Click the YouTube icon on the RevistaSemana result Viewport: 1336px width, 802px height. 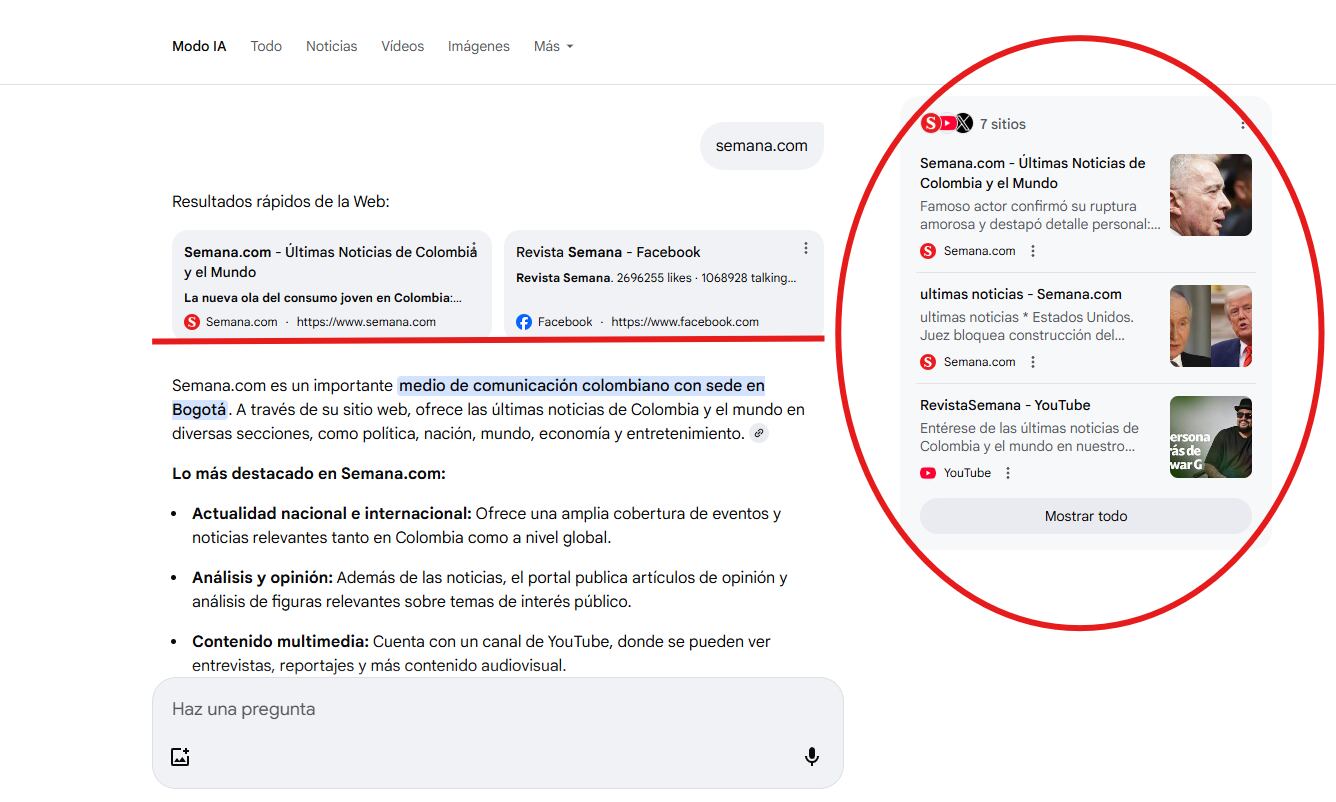click(928, 472)
